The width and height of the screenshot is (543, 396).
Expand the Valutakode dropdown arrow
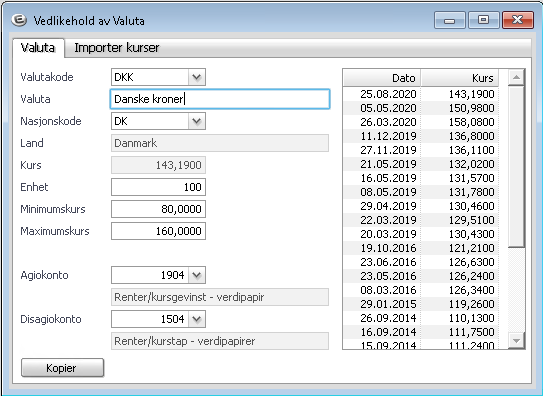coord(197,77)
